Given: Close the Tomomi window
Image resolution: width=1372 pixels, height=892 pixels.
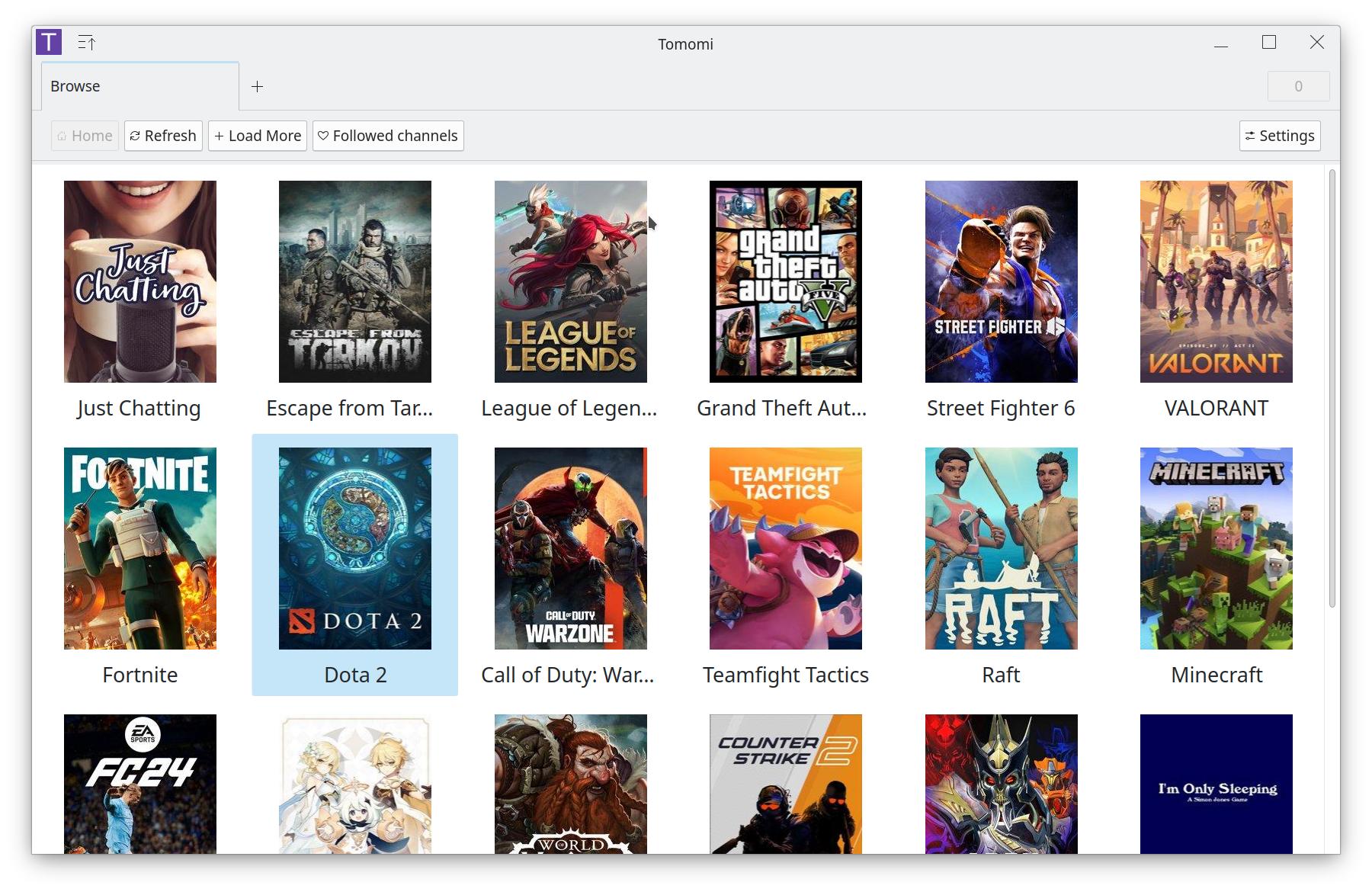Looking at the screenshot, I should 1317,43.
